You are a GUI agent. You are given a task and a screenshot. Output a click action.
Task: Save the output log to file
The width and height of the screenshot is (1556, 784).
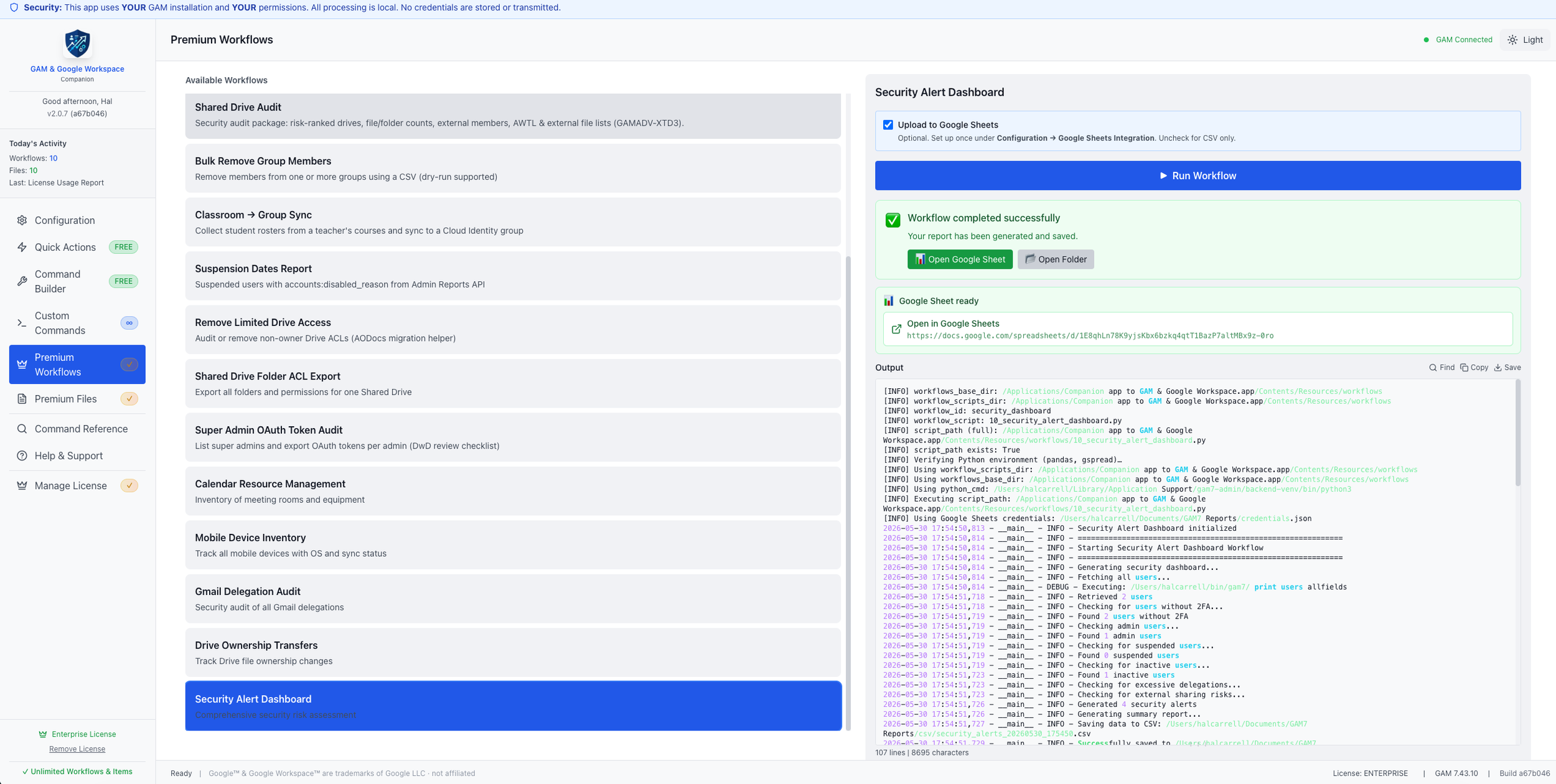(x=1507, y=368)
